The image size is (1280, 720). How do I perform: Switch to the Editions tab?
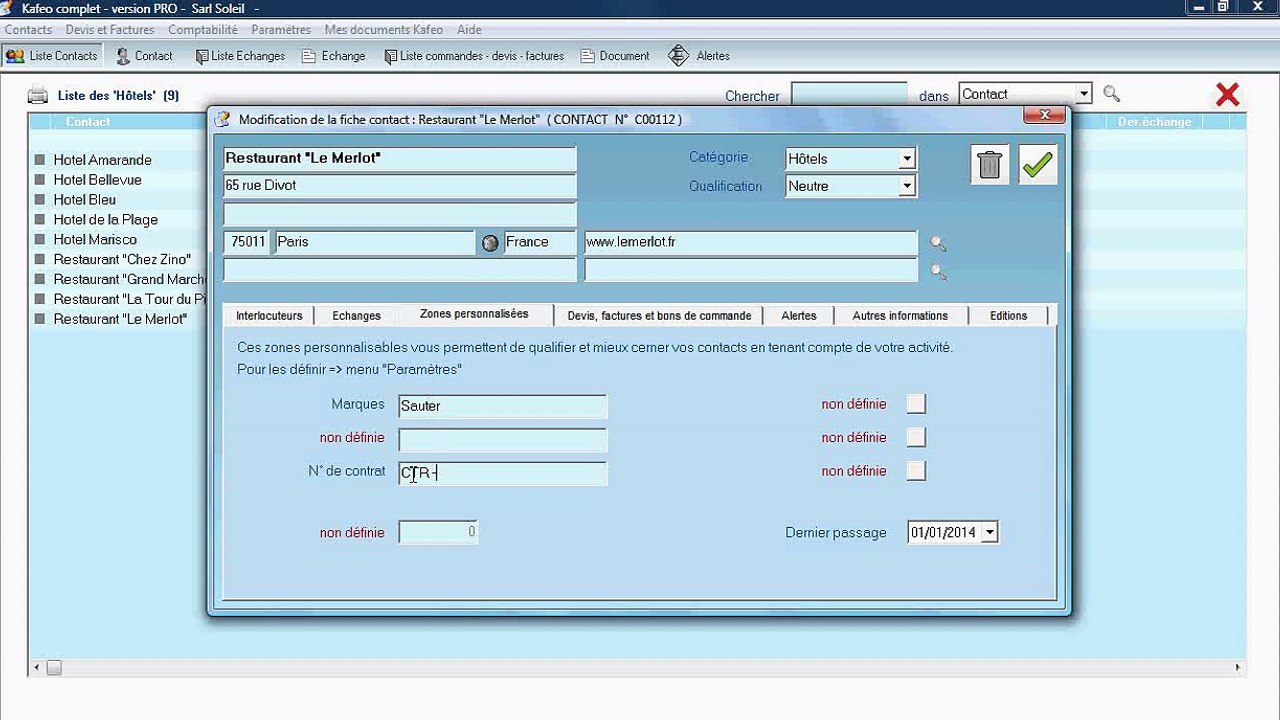1008,316
